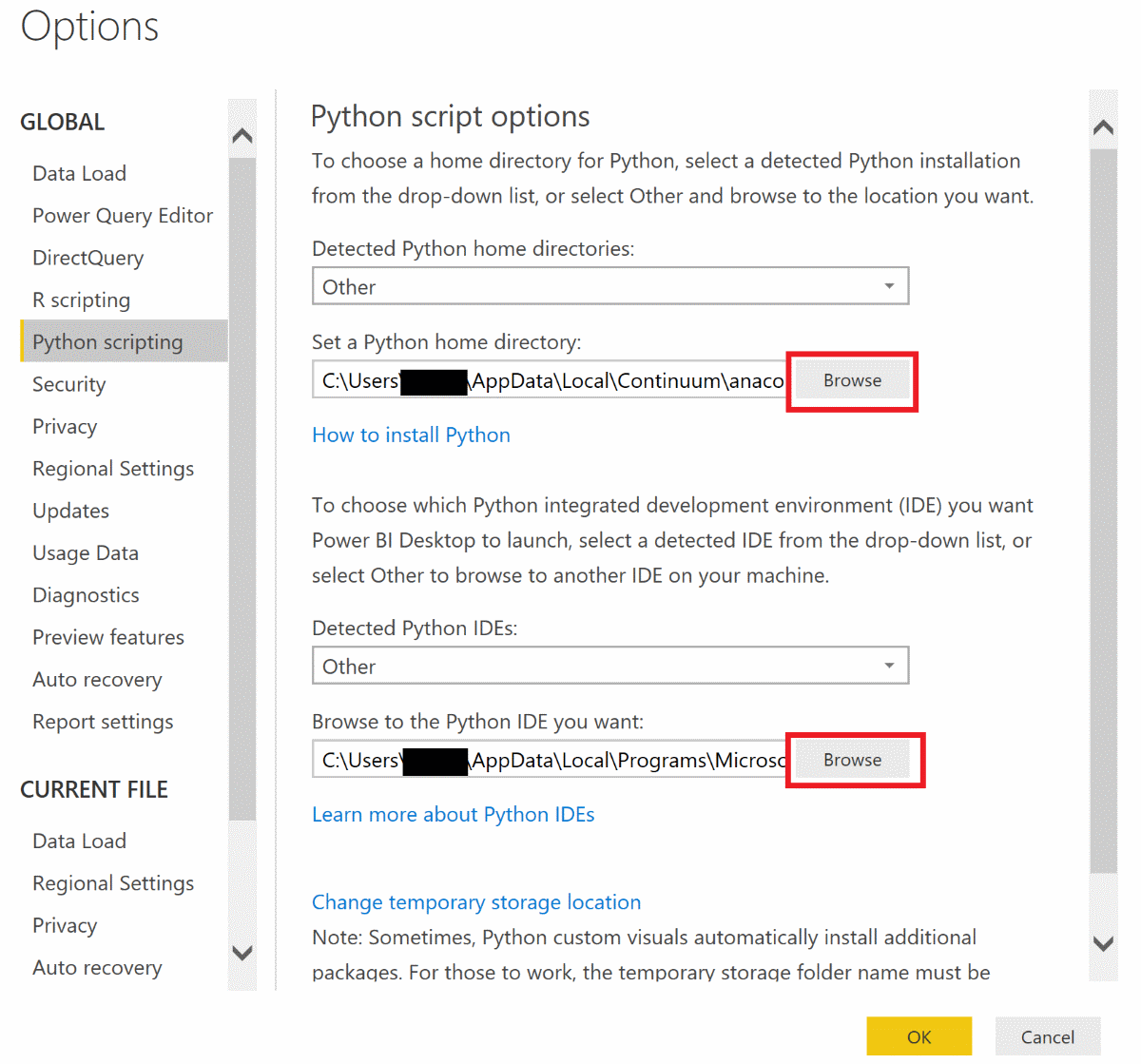Select the Security options page
Screen dimensions: 1141x1064
[x=69, y=384]
